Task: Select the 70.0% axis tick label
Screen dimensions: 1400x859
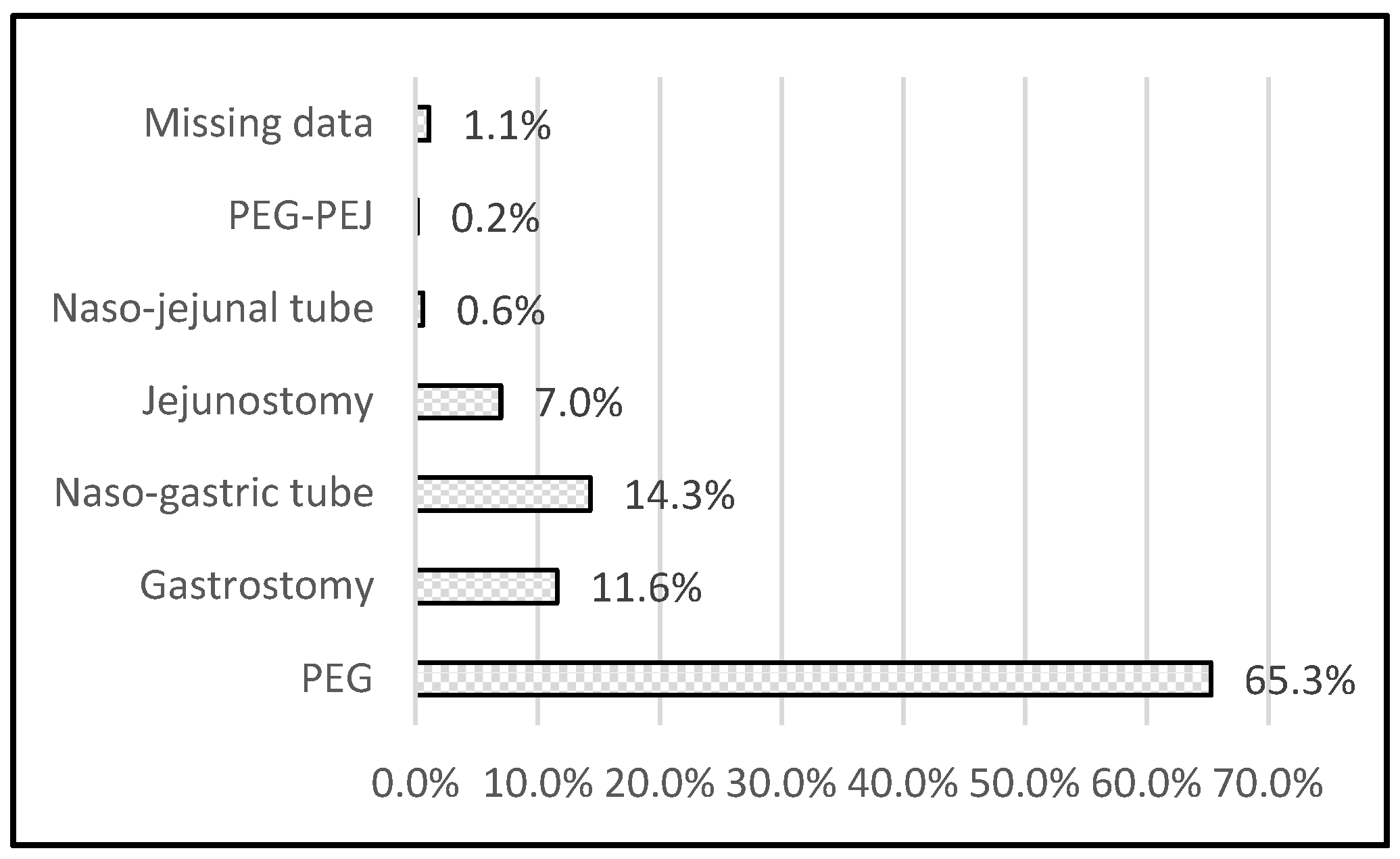Action: 1268,785
